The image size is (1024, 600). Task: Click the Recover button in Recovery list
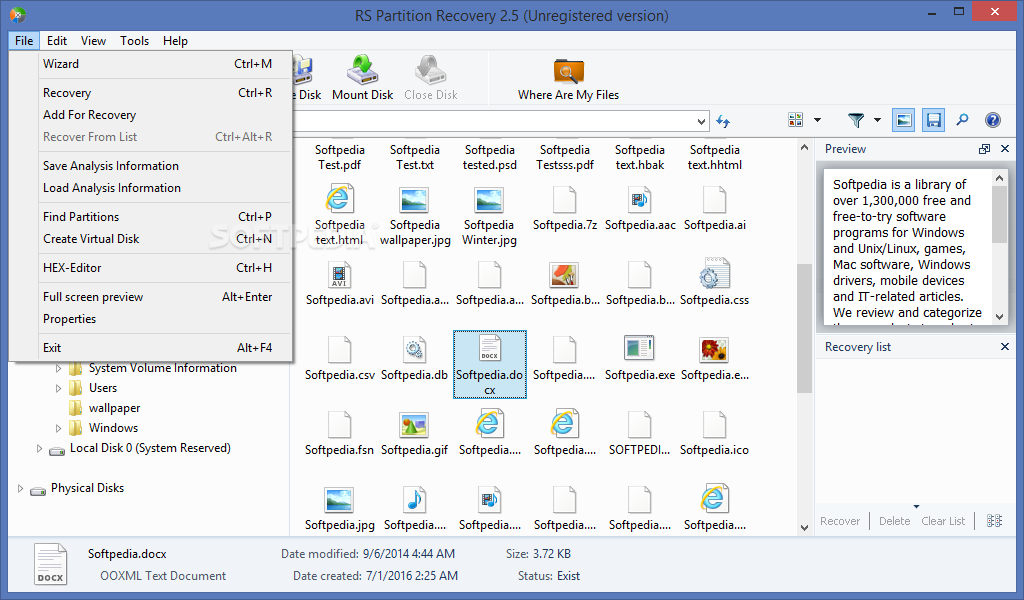pyautogui.click(x=840, y=521)
